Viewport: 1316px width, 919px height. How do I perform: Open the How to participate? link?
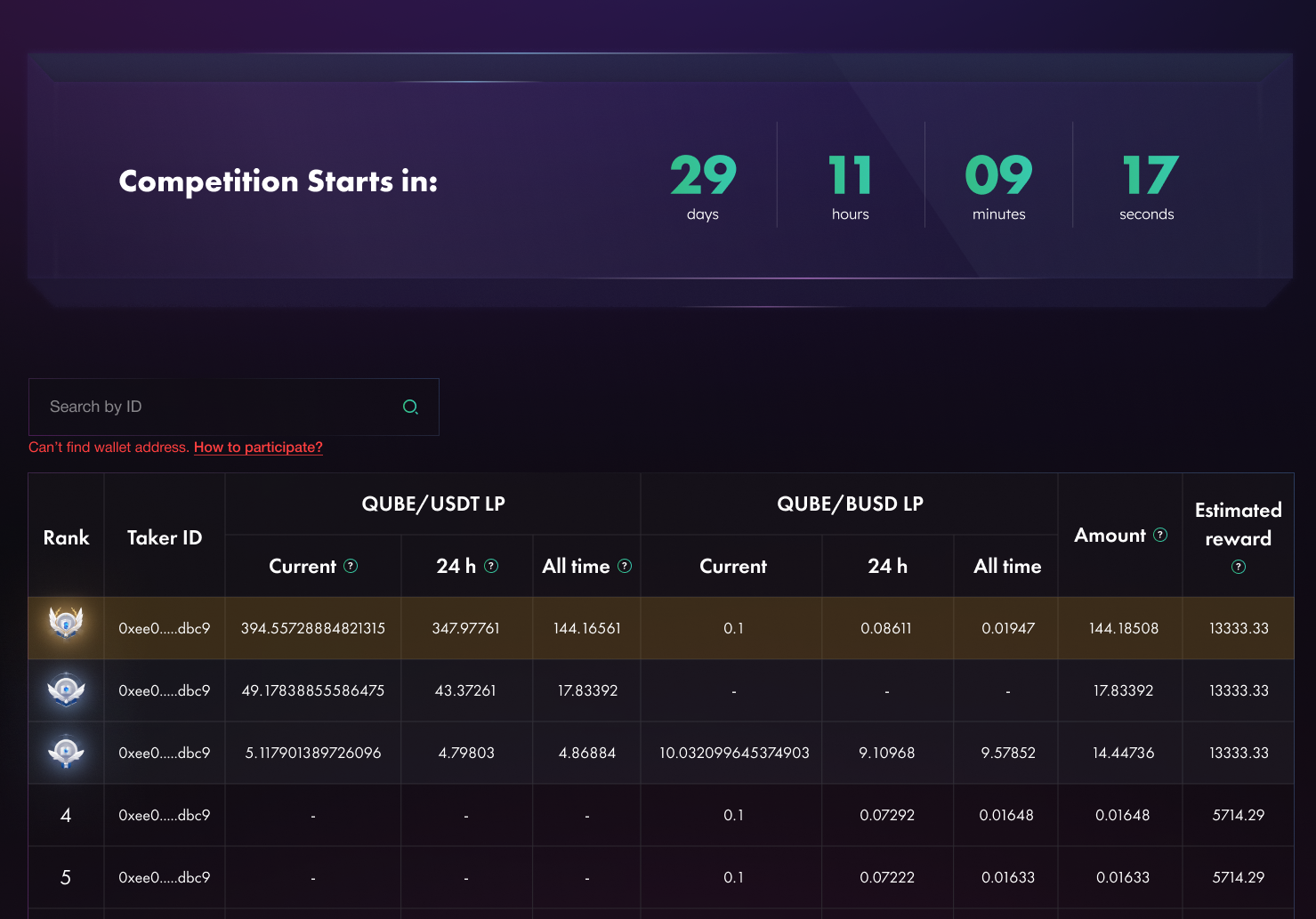[258, 447]
